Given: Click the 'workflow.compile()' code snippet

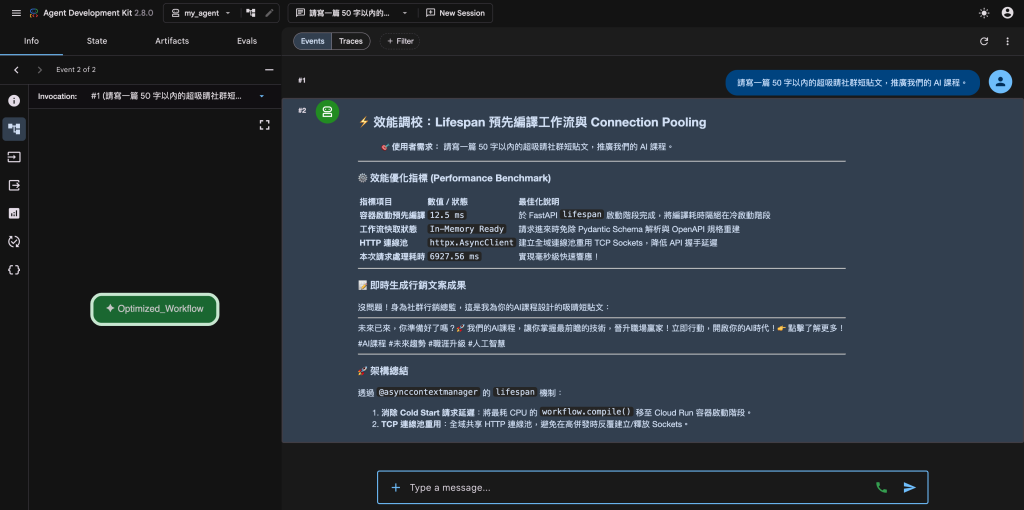Looking at the screenshot, I should pos(587,412).
